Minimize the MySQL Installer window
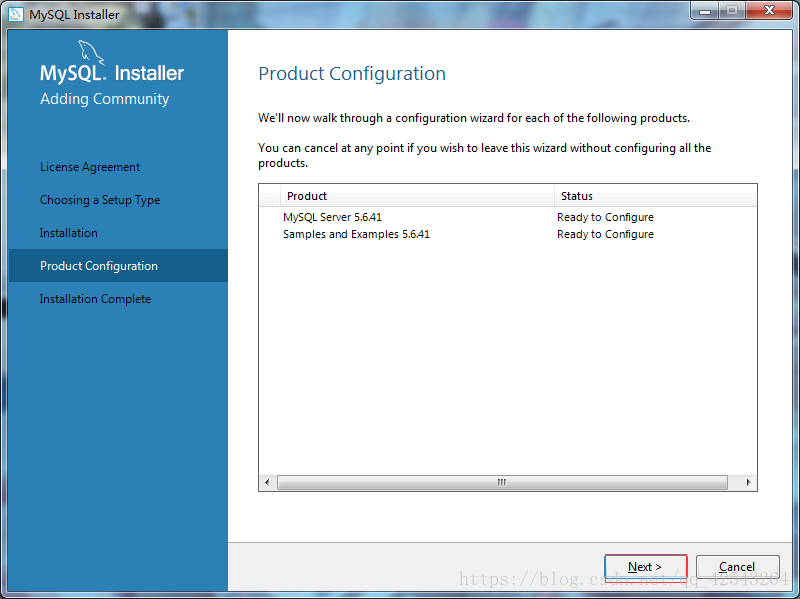 tap(705, 10)
